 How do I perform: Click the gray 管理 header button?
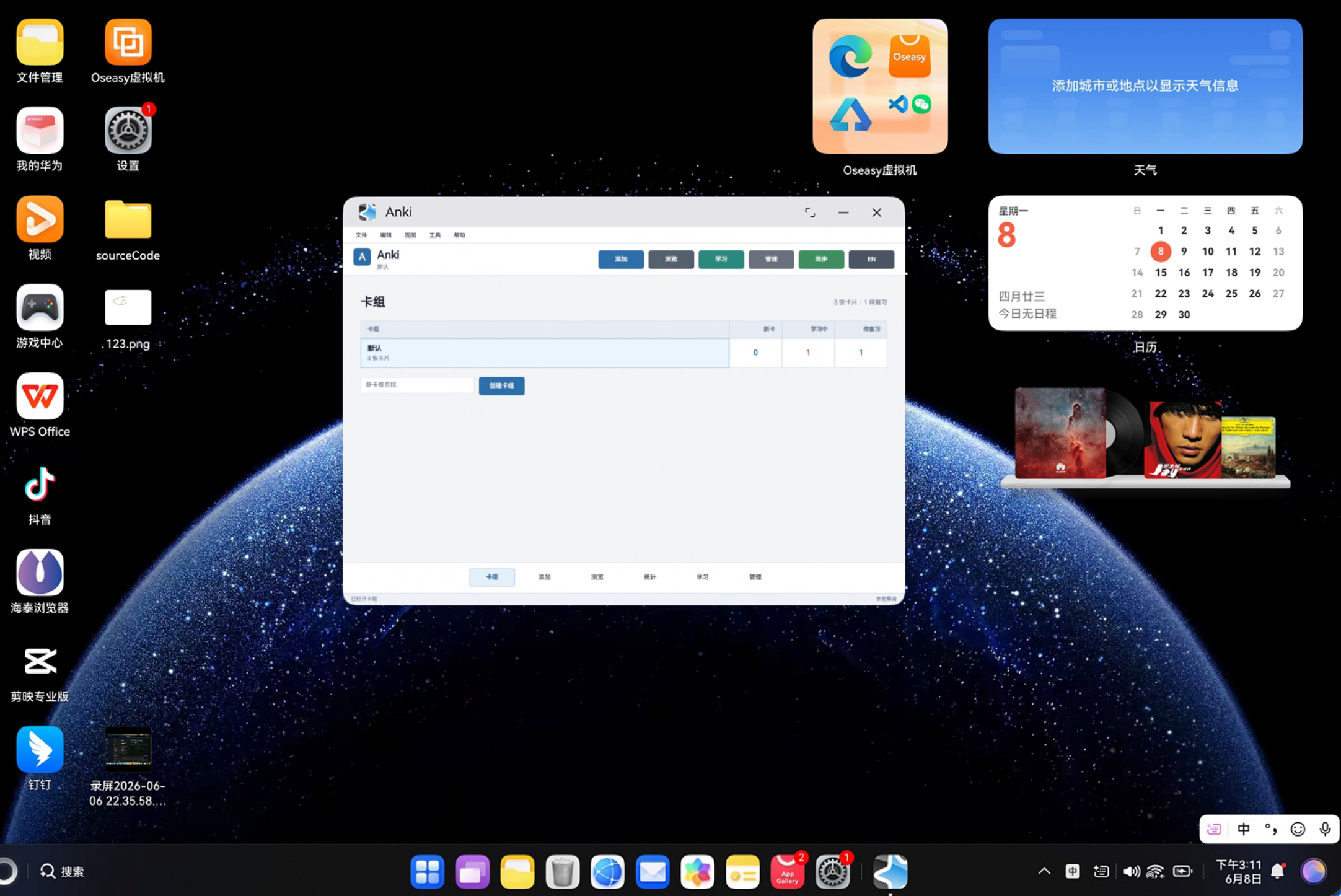point(771,259)
